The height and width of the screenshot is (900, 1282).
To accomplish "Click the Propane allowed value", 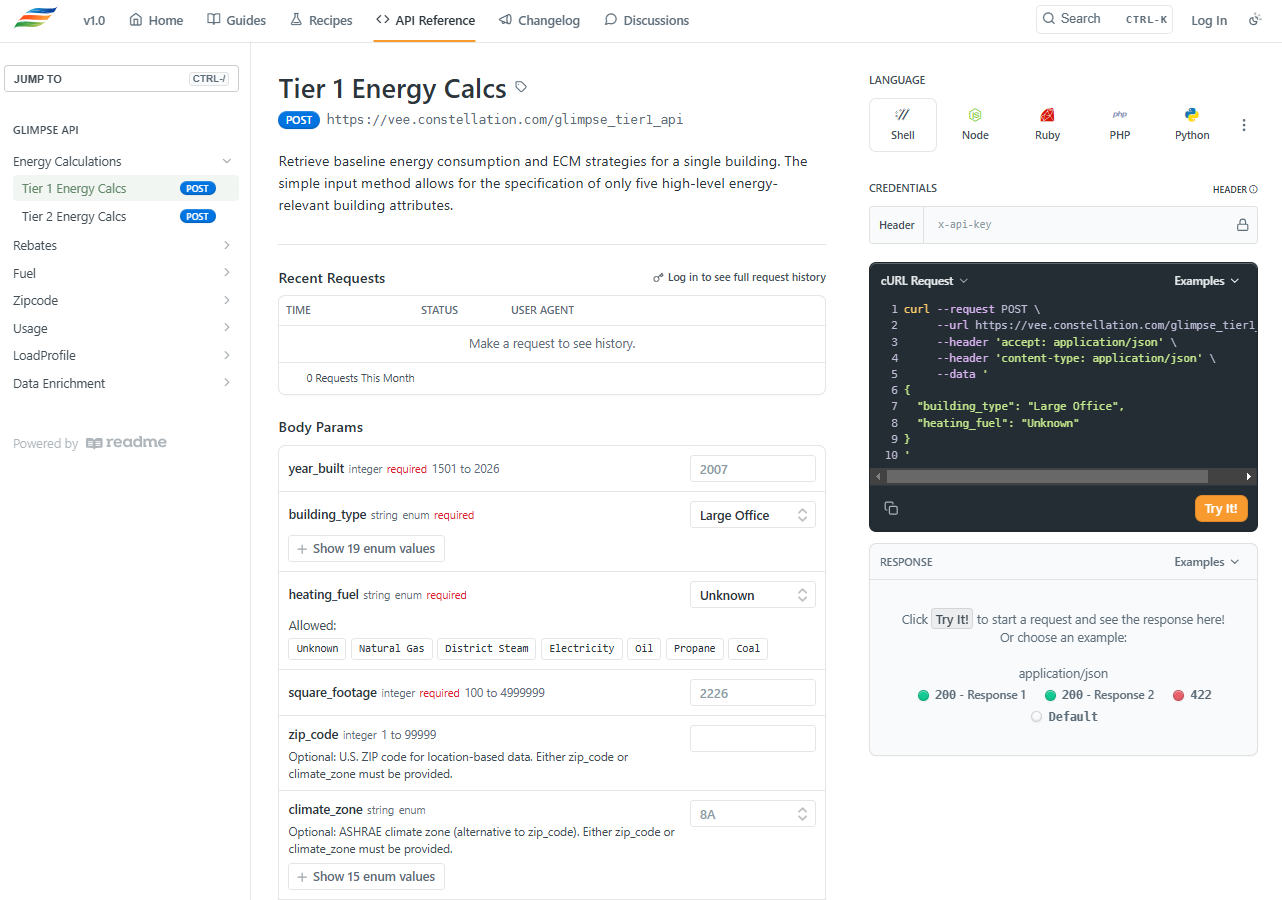I will (694, 648).
